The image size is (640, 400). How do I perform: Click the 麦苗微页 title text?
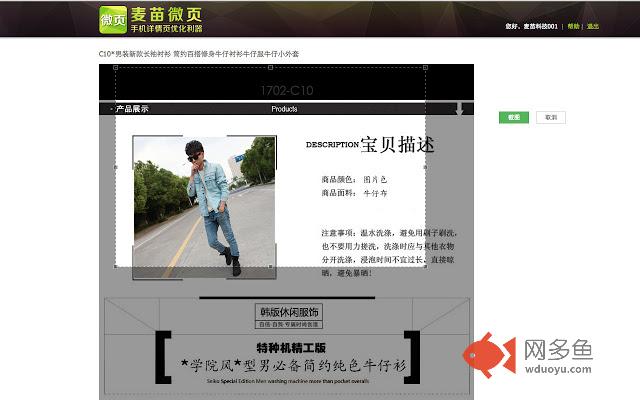point(166,15)
